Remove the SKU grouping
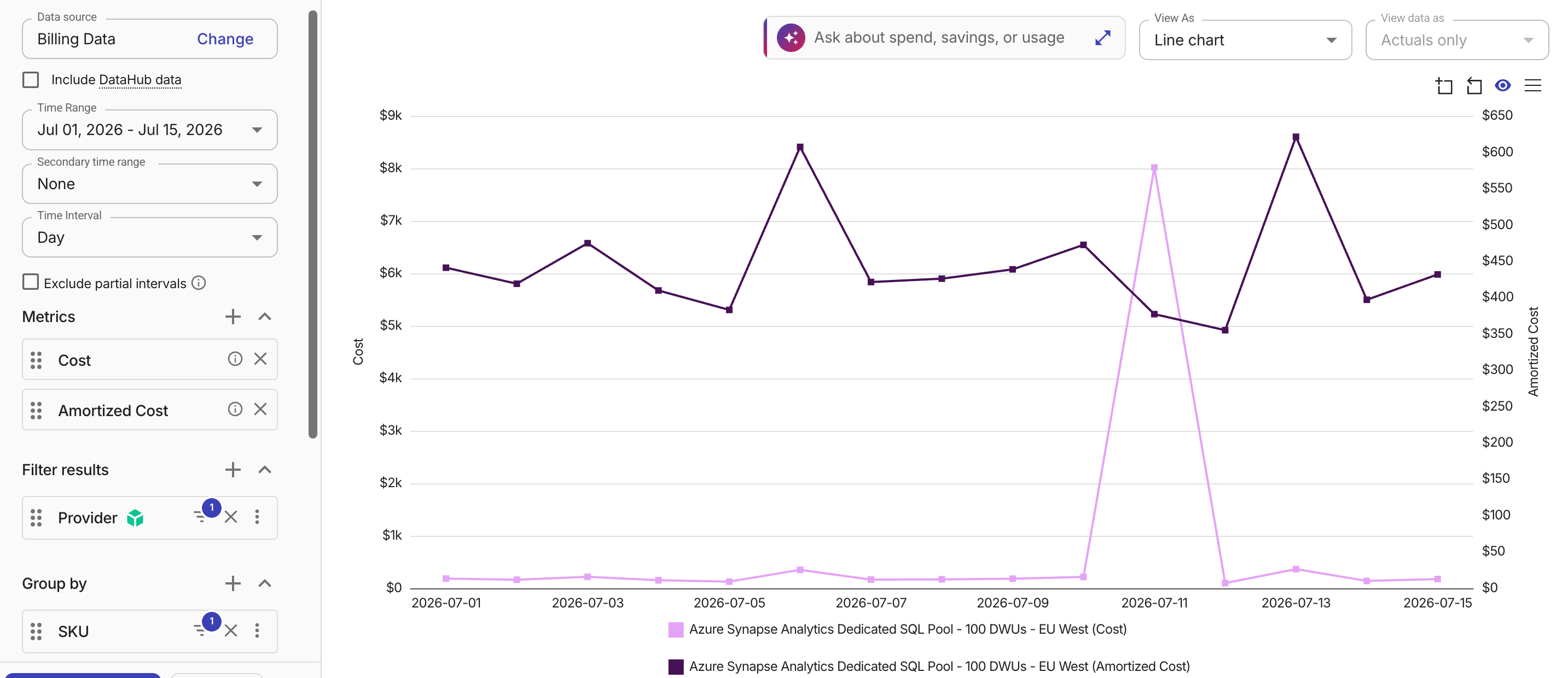Screen dimensions: 1568x678 click(x=231, y=630)
